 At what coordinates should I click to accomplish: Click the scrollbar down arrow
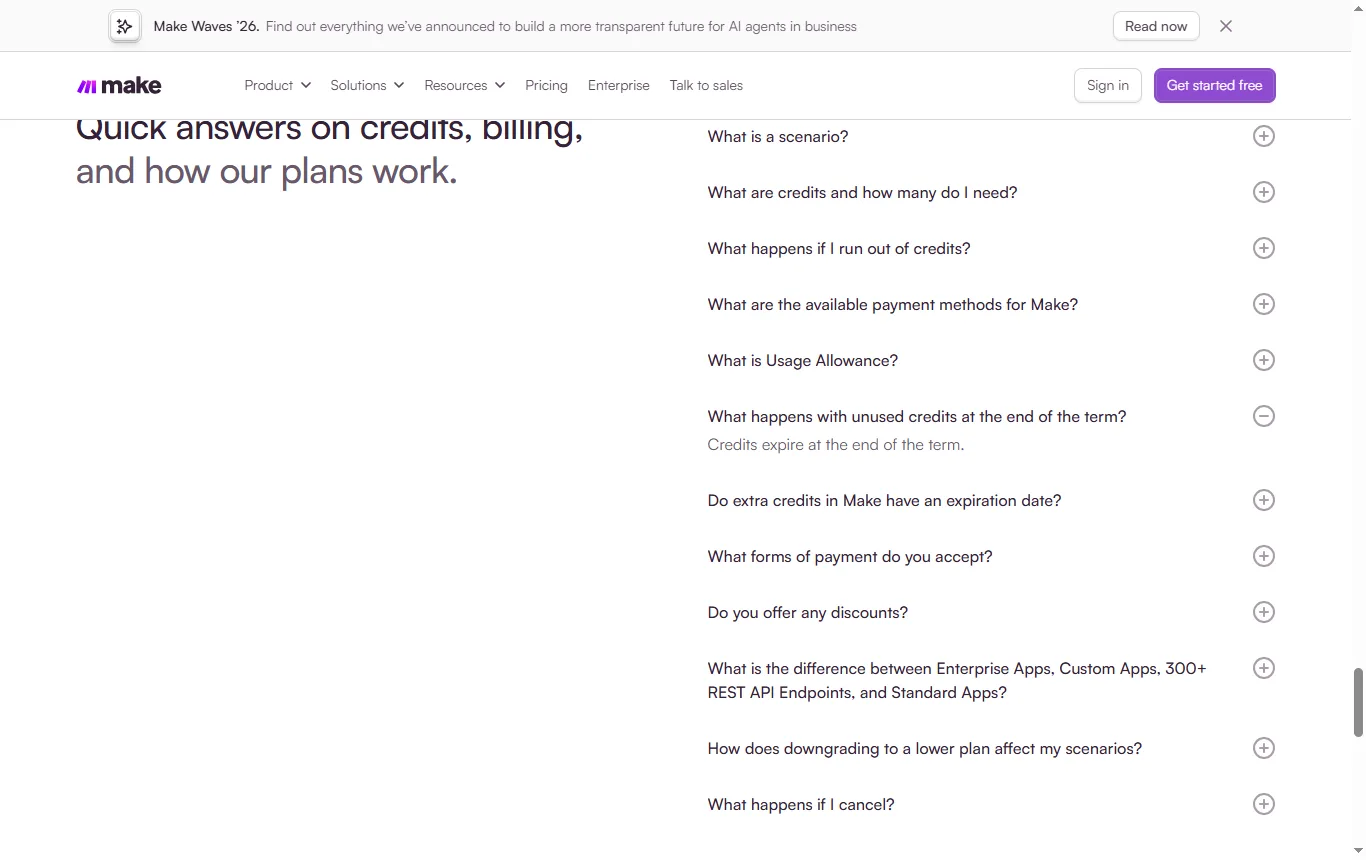[1358, 852]
